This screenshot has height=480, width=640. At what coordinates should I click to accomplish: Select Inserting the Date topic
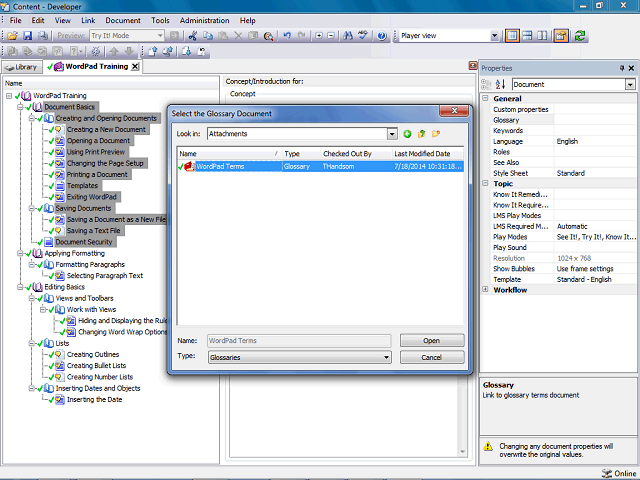point(94,400)
